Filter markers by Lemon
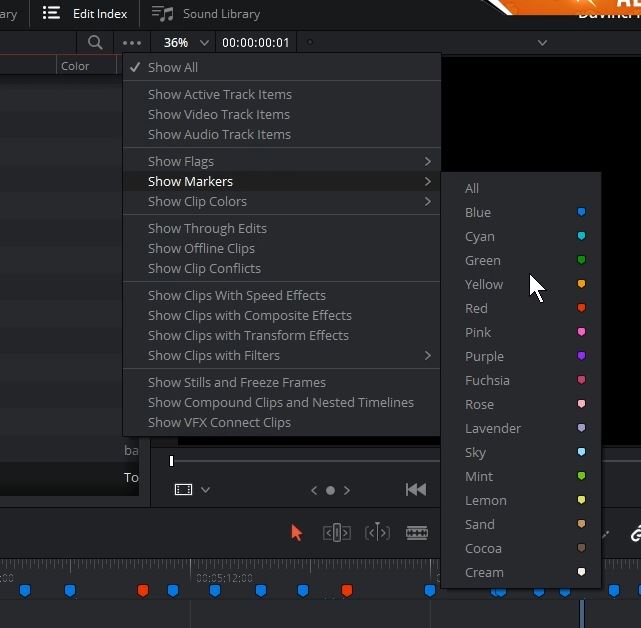 point(521,500)
